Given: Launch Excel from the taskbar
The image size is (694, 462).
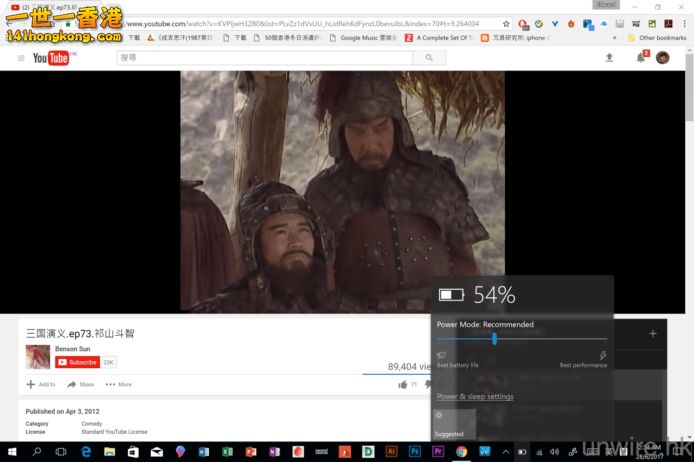Looking at the screenshot, I should click(227, 452).
